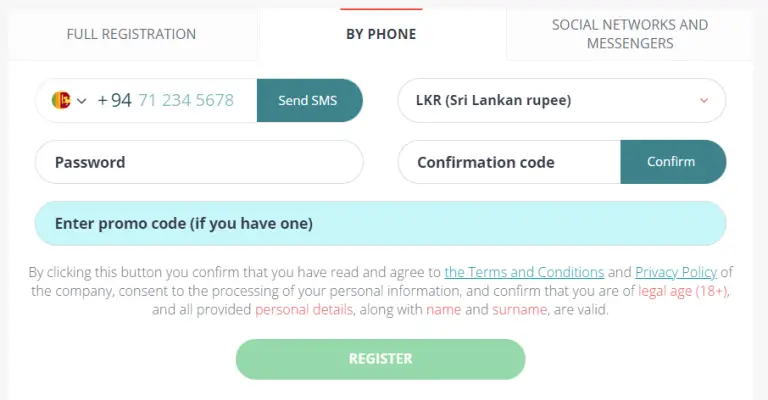Switch to the Full Registration tab
Viewport: 768px width, 400px height.
click(131, 34)
